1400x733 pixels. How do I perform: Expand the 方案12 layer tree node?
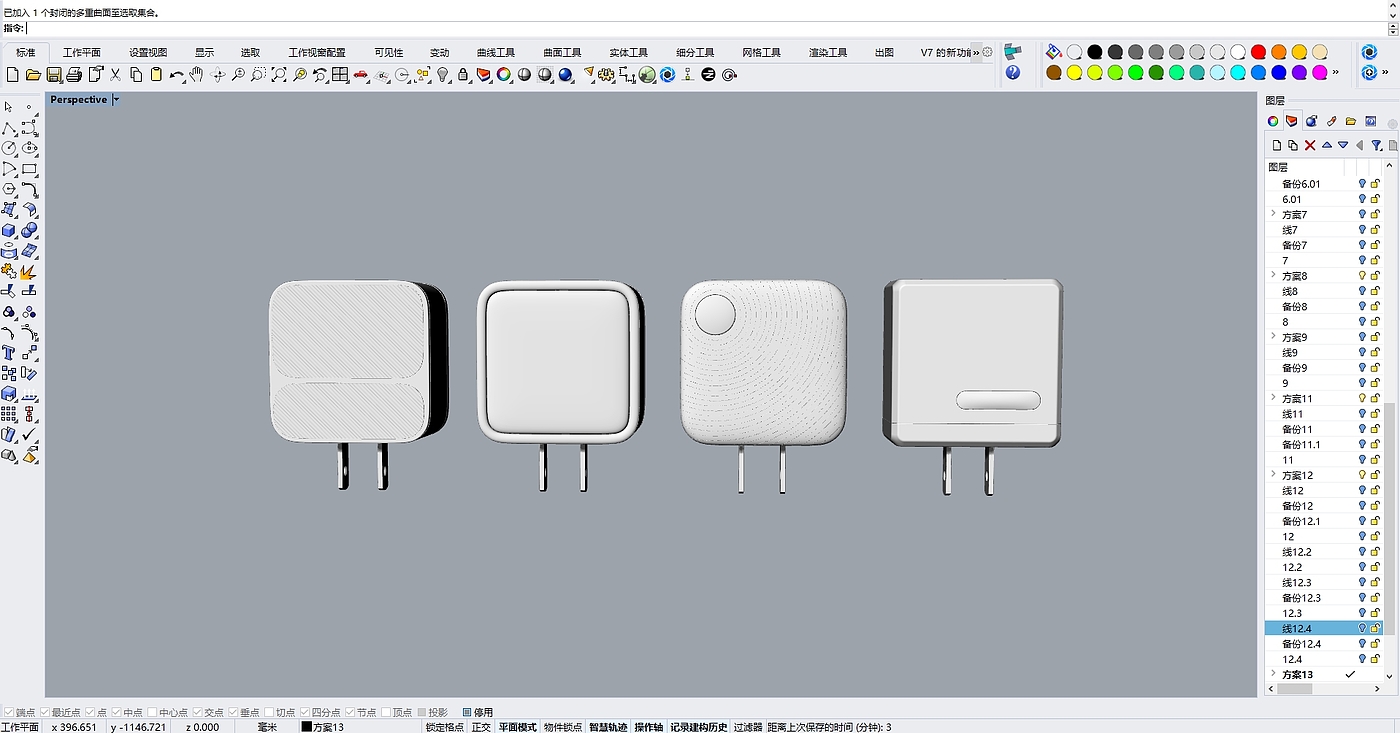(1273, 475)
